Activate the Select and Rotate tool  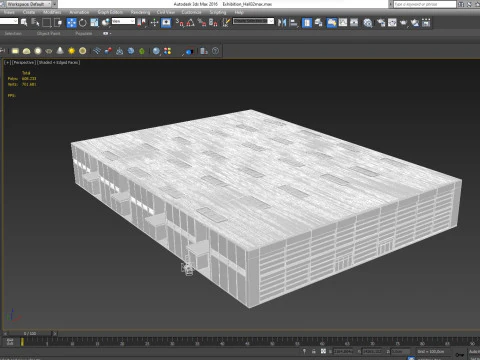[x=83, y=23]
